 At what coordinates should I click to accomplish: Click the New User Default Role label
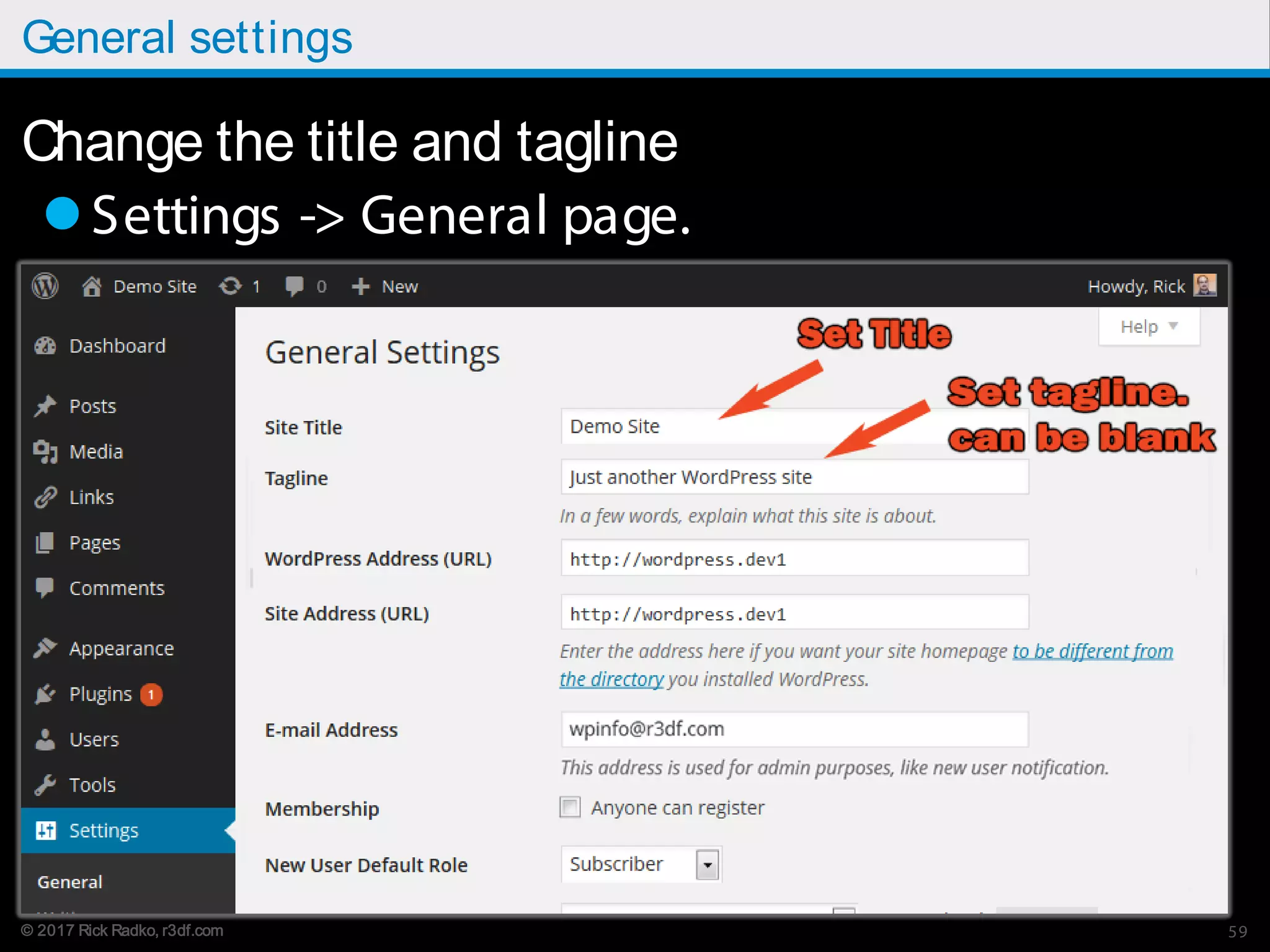coord(366,865)
